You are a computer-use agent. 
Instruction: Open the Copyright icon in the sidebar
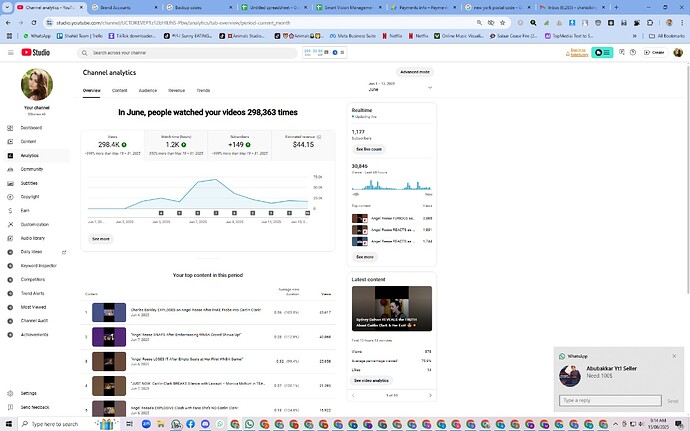10,197
